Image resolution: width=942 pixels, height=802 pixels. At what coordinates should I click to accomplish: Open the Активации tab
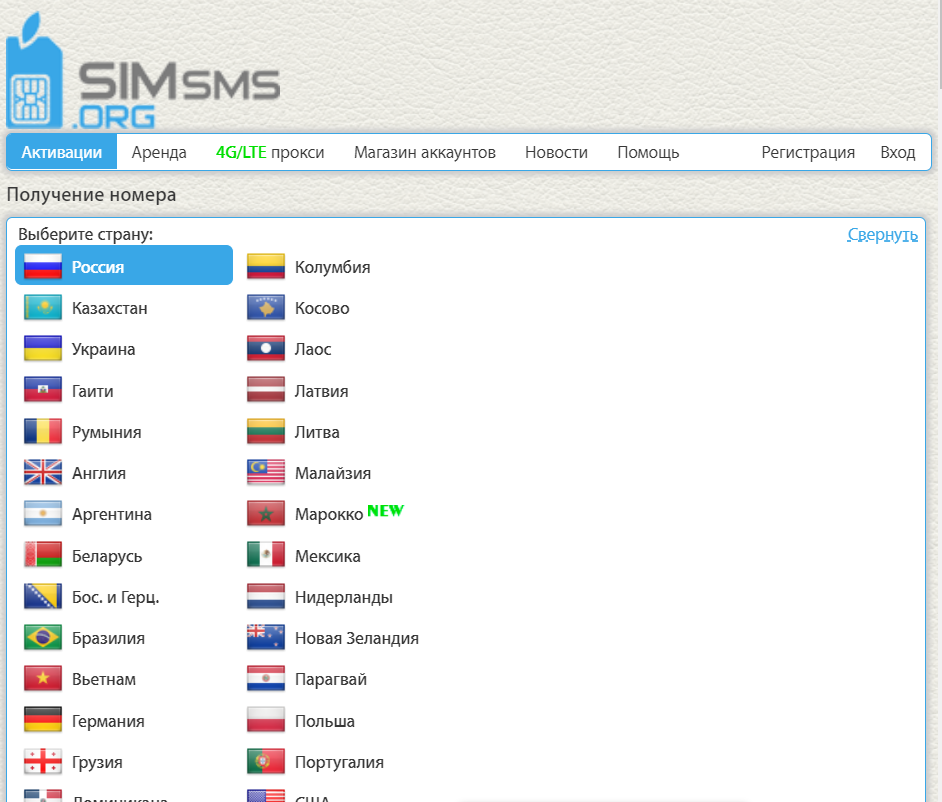(62, 152)
